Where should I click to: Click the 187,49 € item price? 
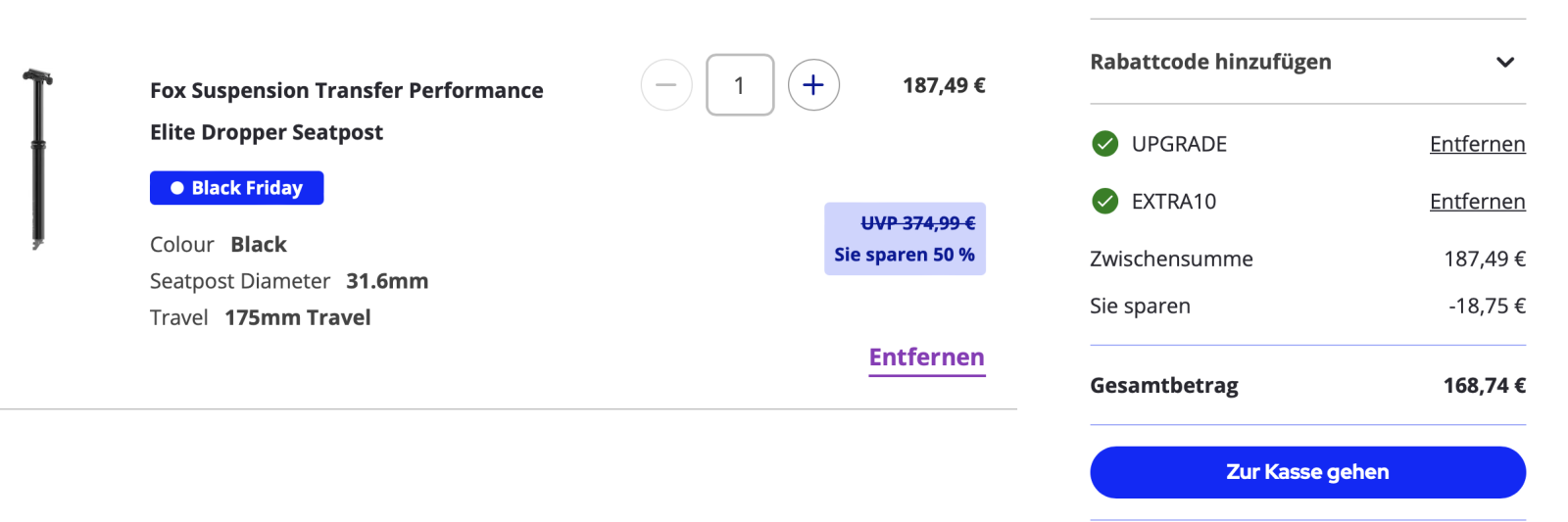click(944, 85)
